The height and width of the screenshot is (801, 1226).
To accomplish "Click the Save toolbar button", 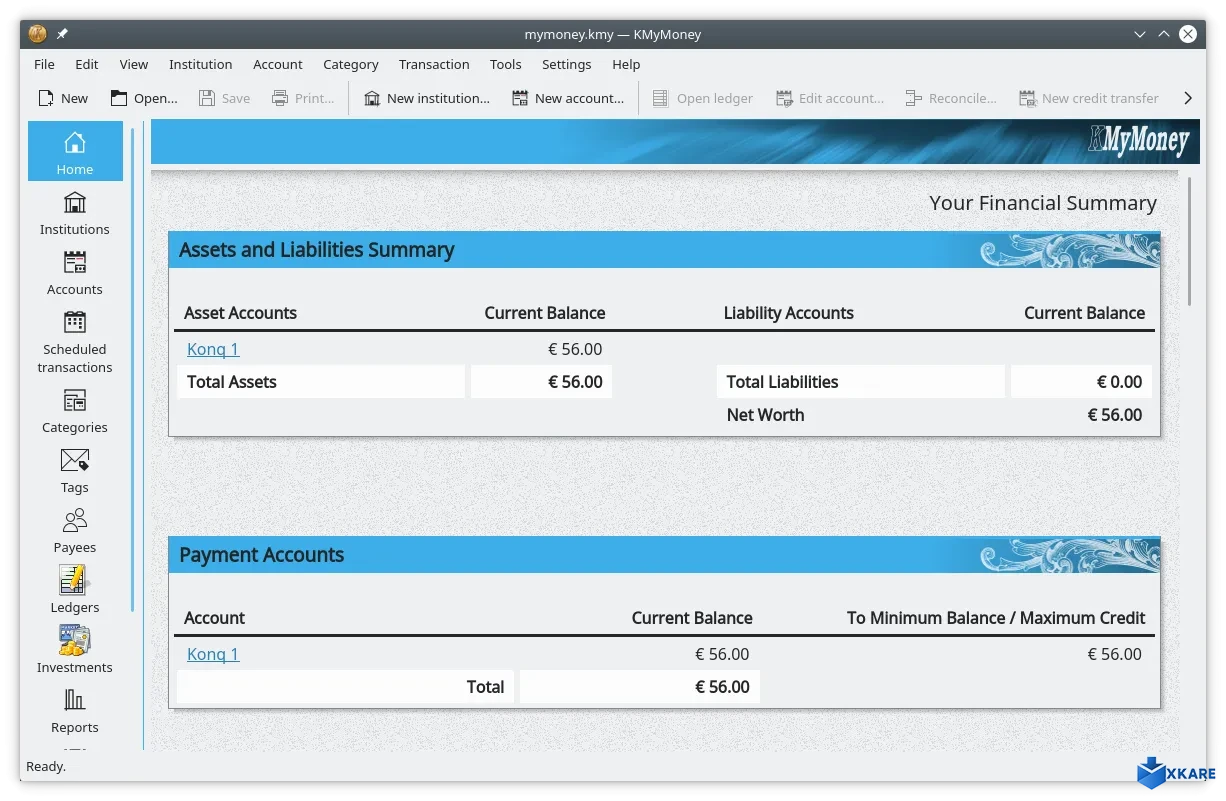I will [224, 98].
